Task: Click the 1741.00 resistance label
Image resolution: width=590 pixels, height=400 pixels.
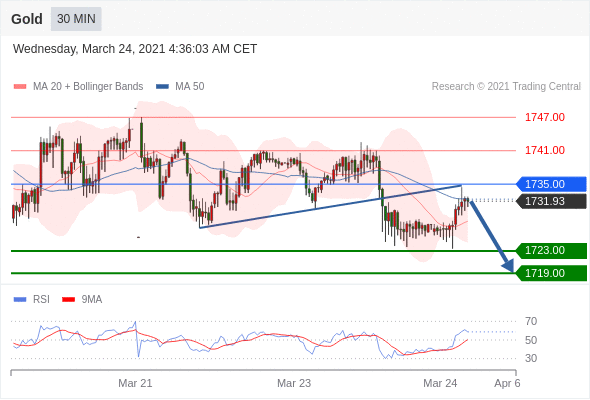Action: [544, 151]
